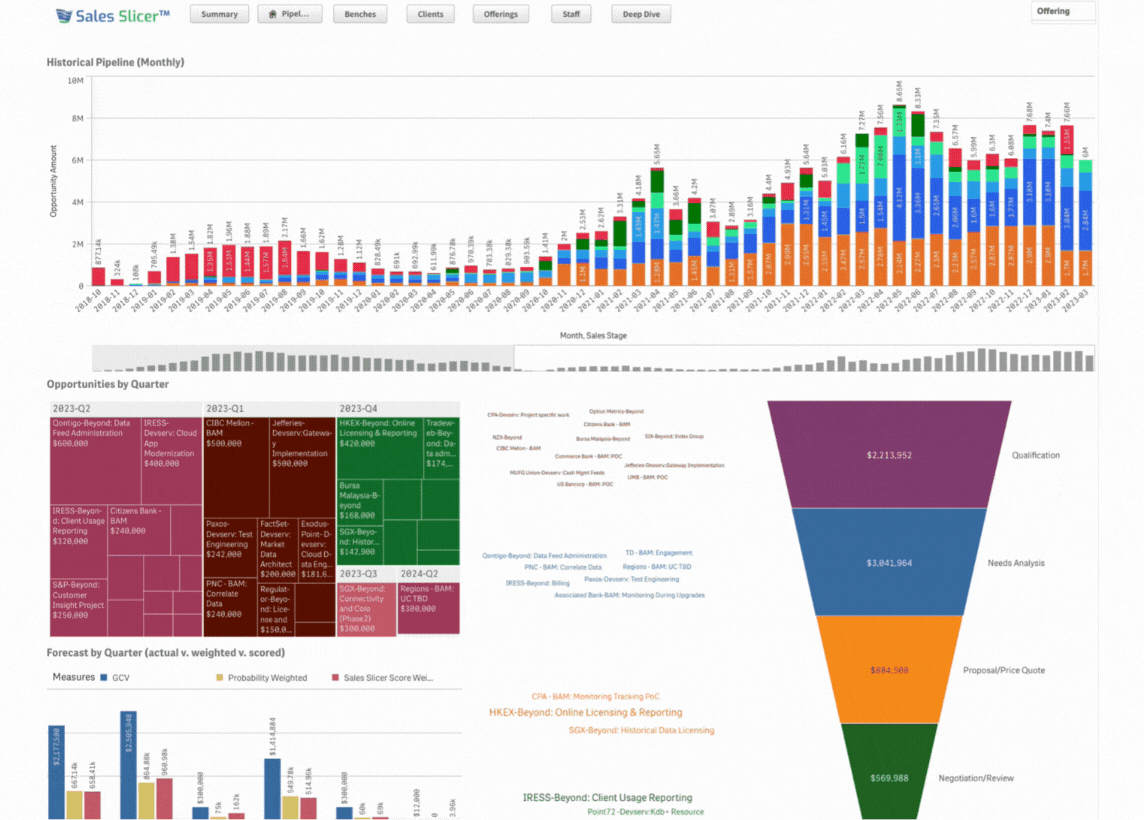Click the Jefferies-Devserv Gateway Implementation tile
This screenshot has height=820, width=1144.
pos(302,467)
